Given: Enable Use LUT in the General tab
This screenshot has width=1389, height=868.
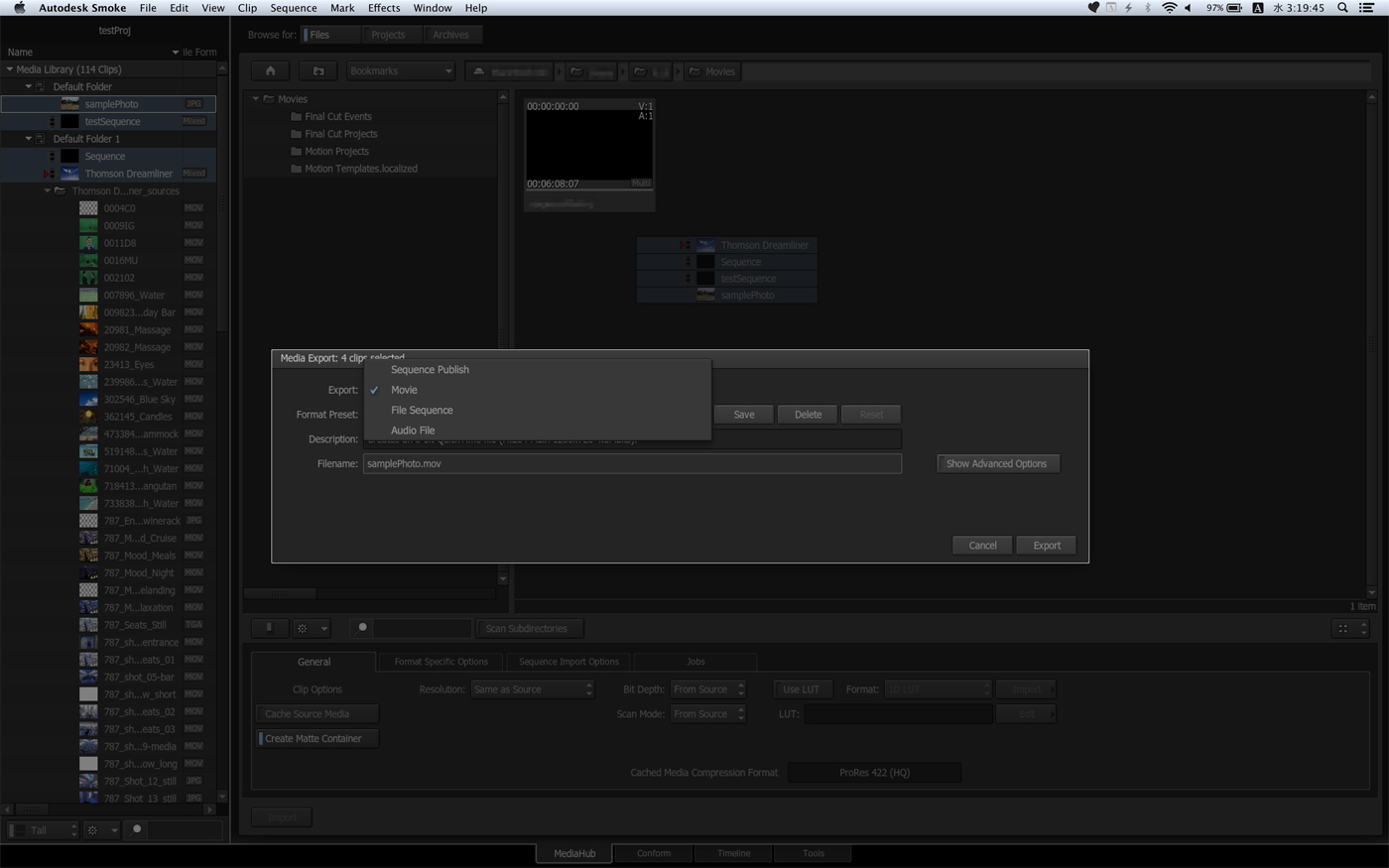Looking at the screenshot, I should [x=803, y=688].
